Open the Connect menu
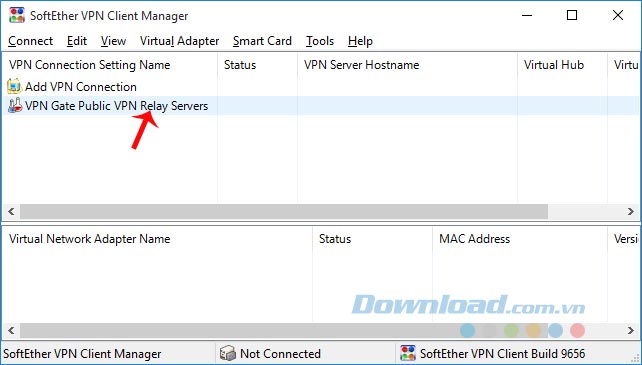 click(31, 41)
